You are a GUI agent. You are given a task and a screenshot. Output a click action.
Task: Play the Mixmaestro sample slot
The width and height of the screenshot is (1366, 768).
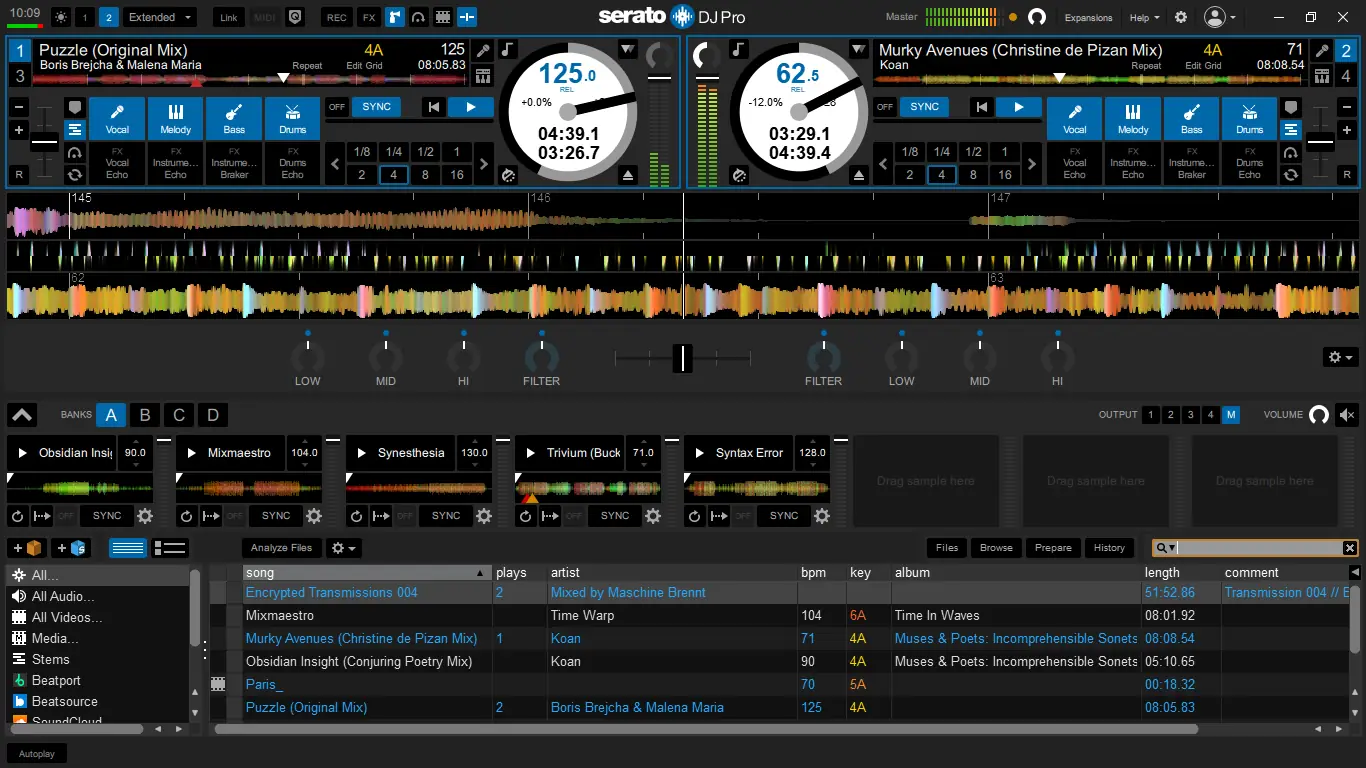click(x=193, y=453)
